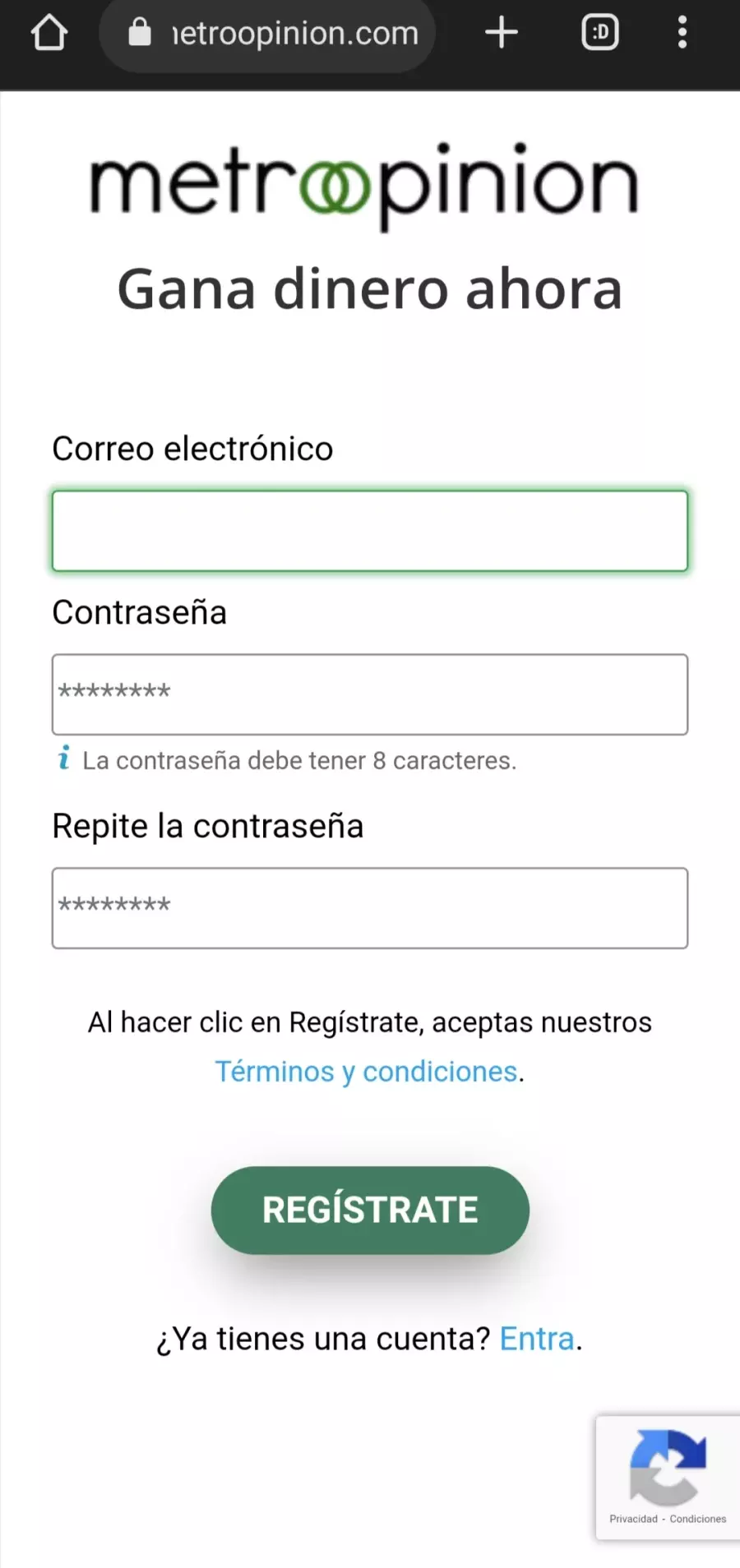Screen dimensions: 740x1568
Task: Tap the browser home icon
Action: (x=49, y=33)
